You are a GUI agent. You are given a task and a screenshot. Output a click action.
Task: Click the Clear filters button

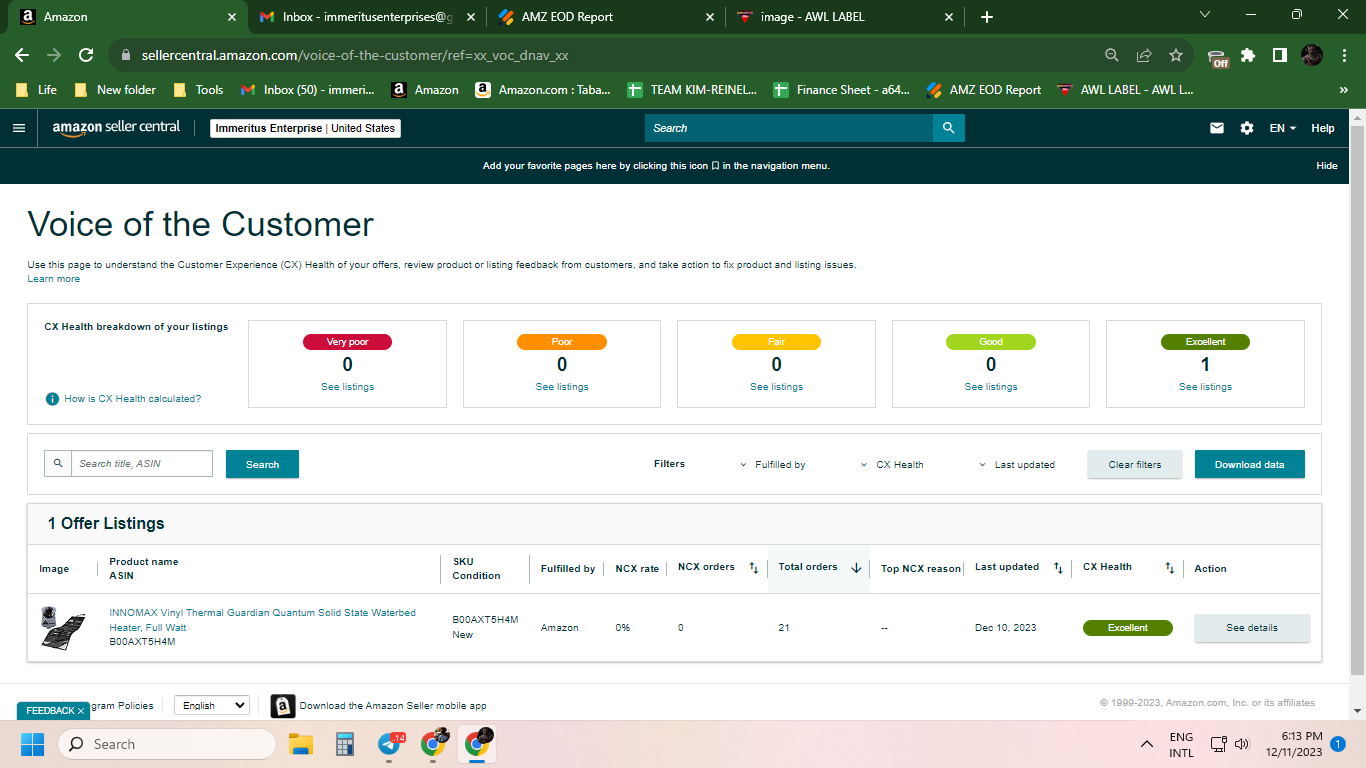[1135, 464]
